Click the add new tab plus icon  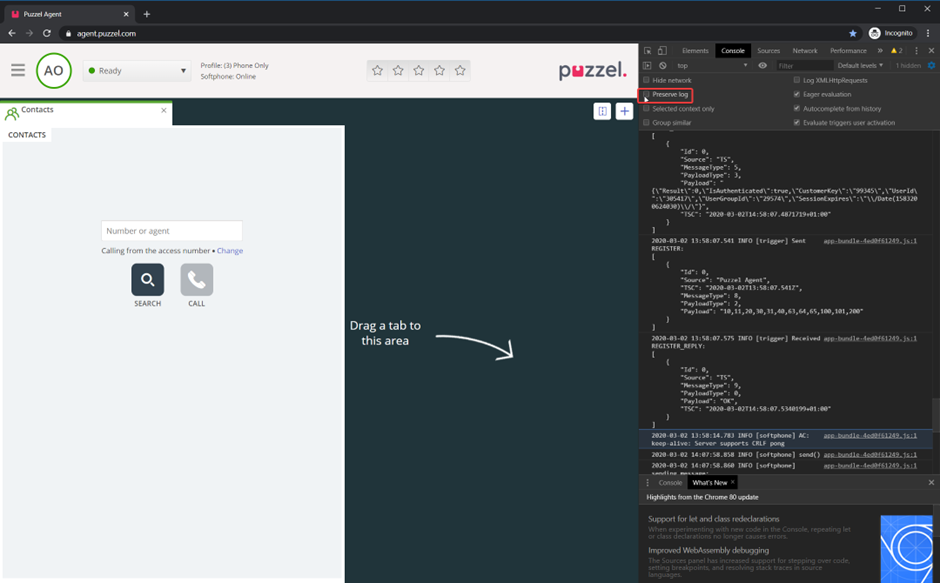[624, 111]
